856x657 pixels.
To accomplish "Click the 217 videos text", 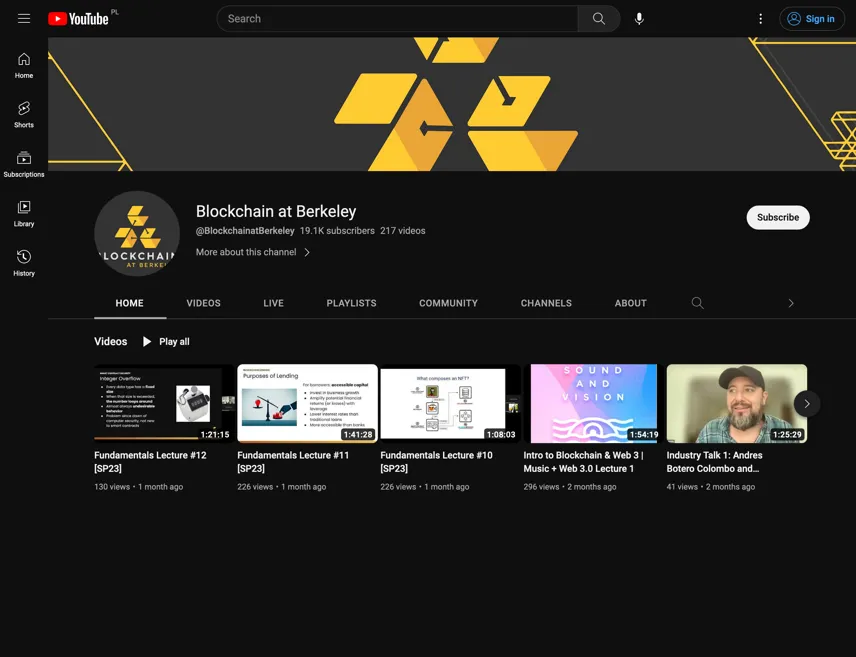I will point(403,230).
